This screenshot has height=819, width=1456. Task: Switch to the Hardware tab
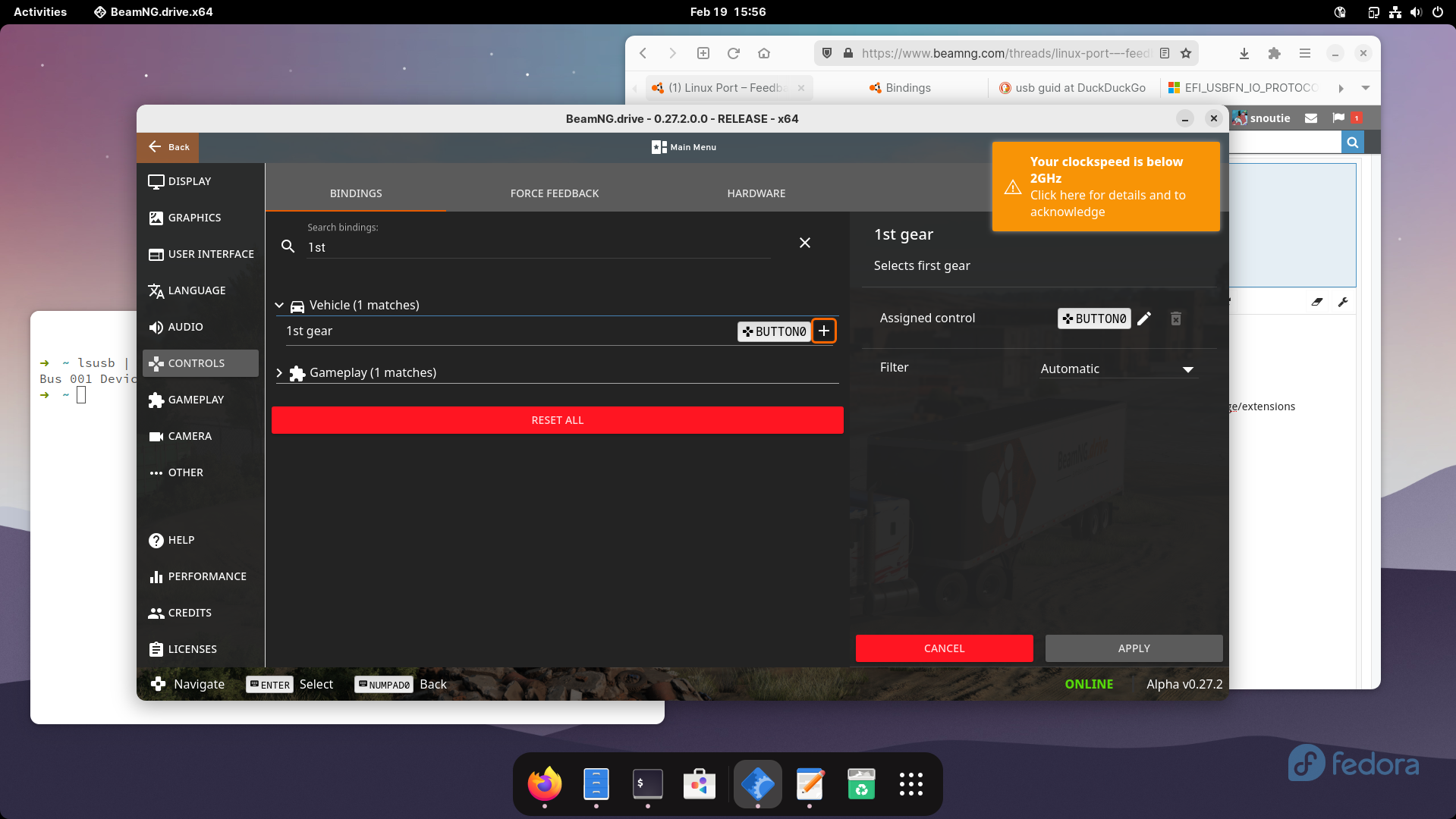[756, 193]
